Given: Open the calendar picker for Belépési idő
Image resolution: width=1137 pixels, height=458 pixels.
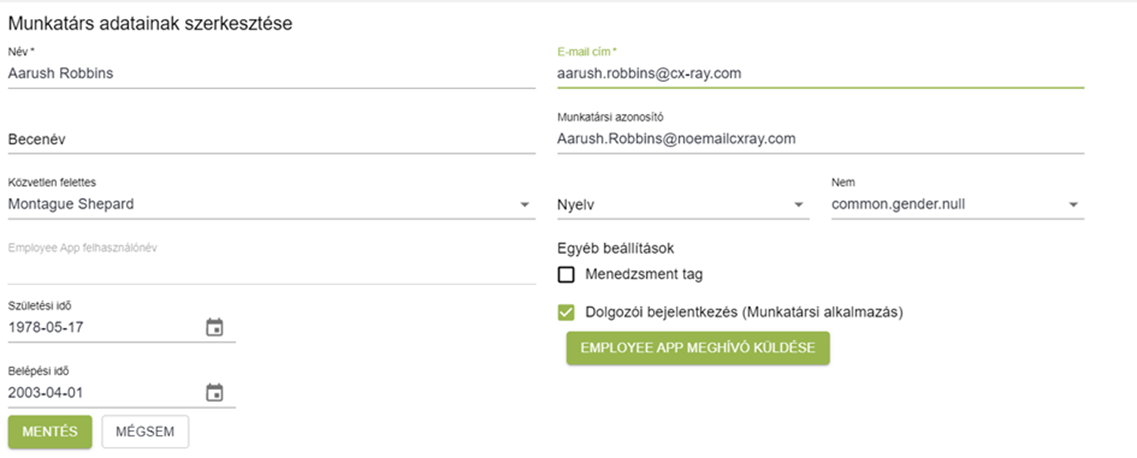Looking at the screenshot, I should (214, 393).
